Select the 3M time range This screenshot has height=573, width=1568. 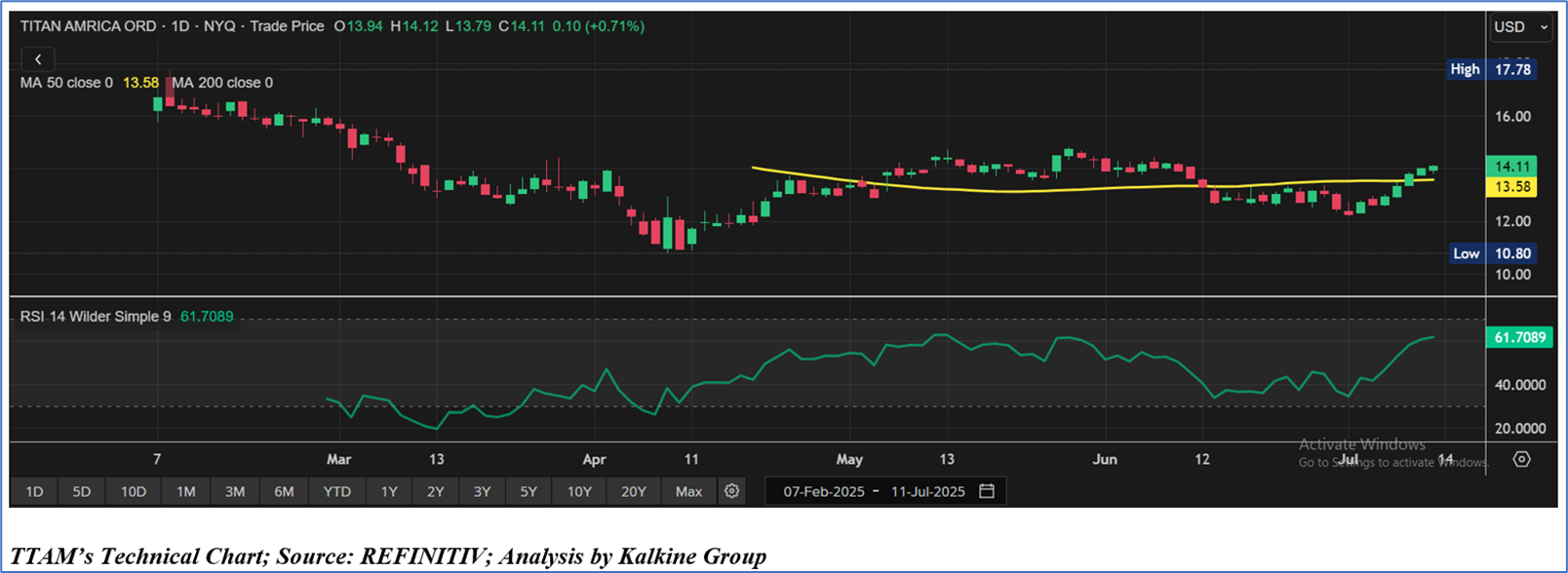(235, 491)
